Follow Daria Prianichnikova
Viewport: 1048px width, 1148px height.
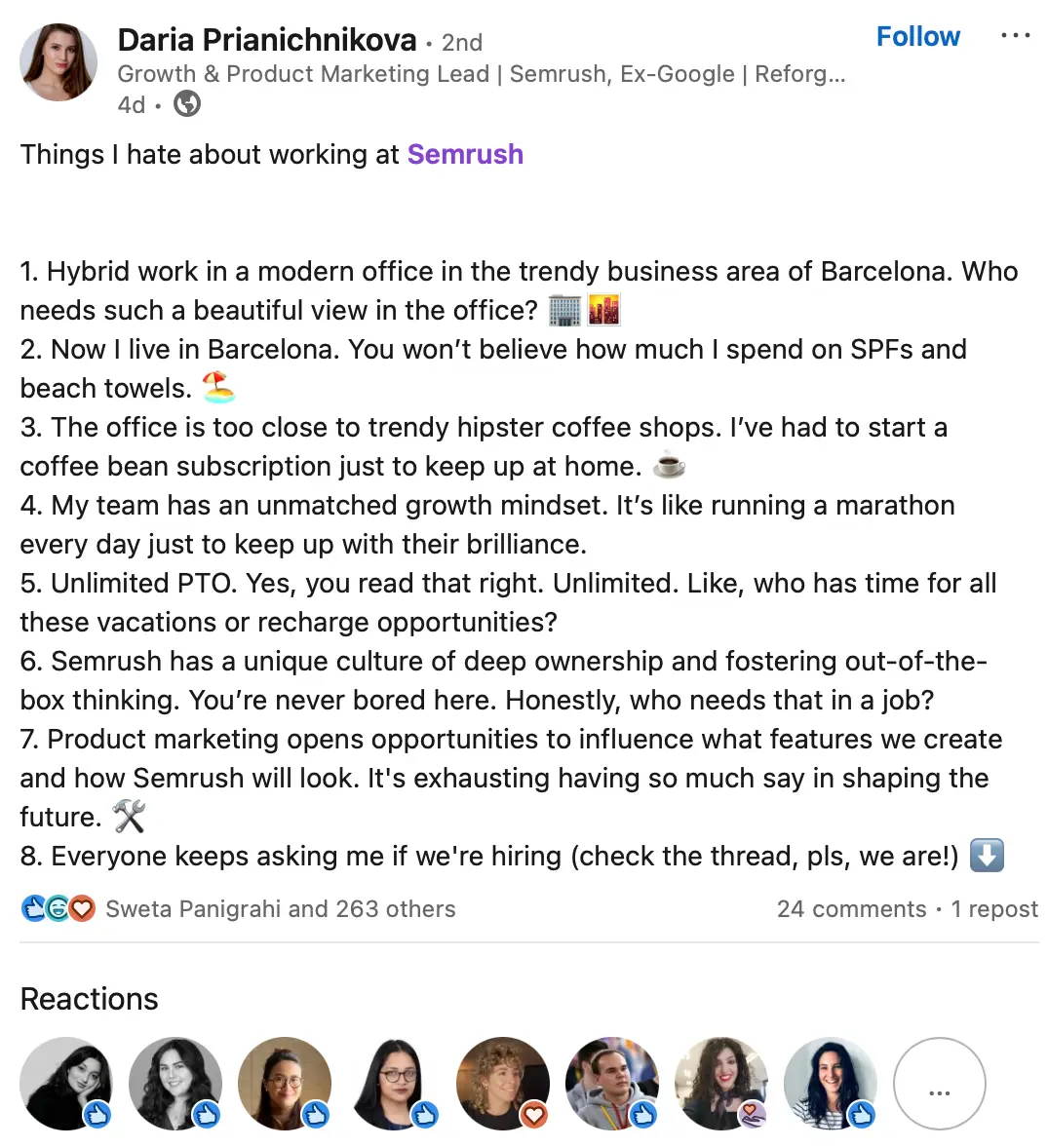[917, 36]
